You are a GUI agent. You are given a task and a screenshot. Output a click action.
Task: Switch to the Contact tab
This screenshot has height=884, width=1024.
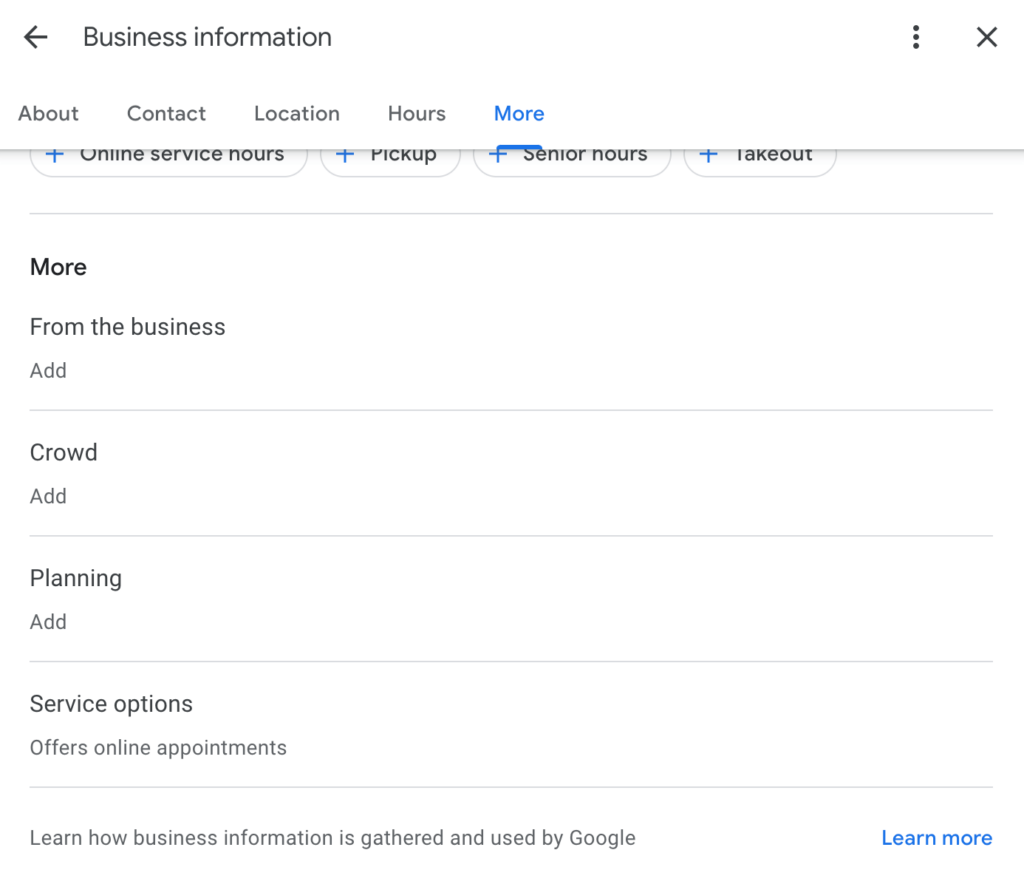[x=167, y=114]
